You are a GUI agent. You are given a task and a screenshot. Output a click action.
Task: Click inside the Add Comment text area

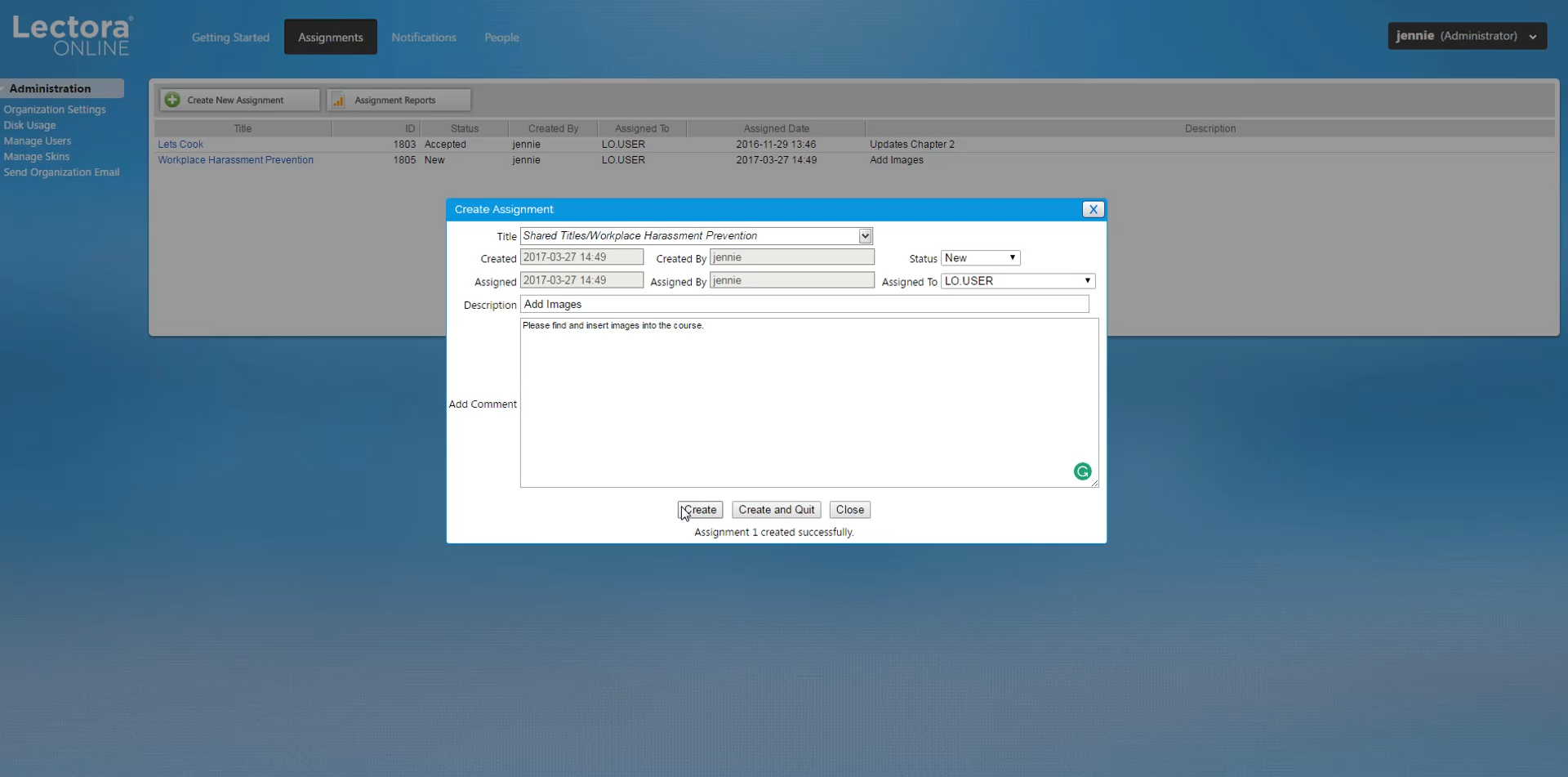(x=808, y=402)
